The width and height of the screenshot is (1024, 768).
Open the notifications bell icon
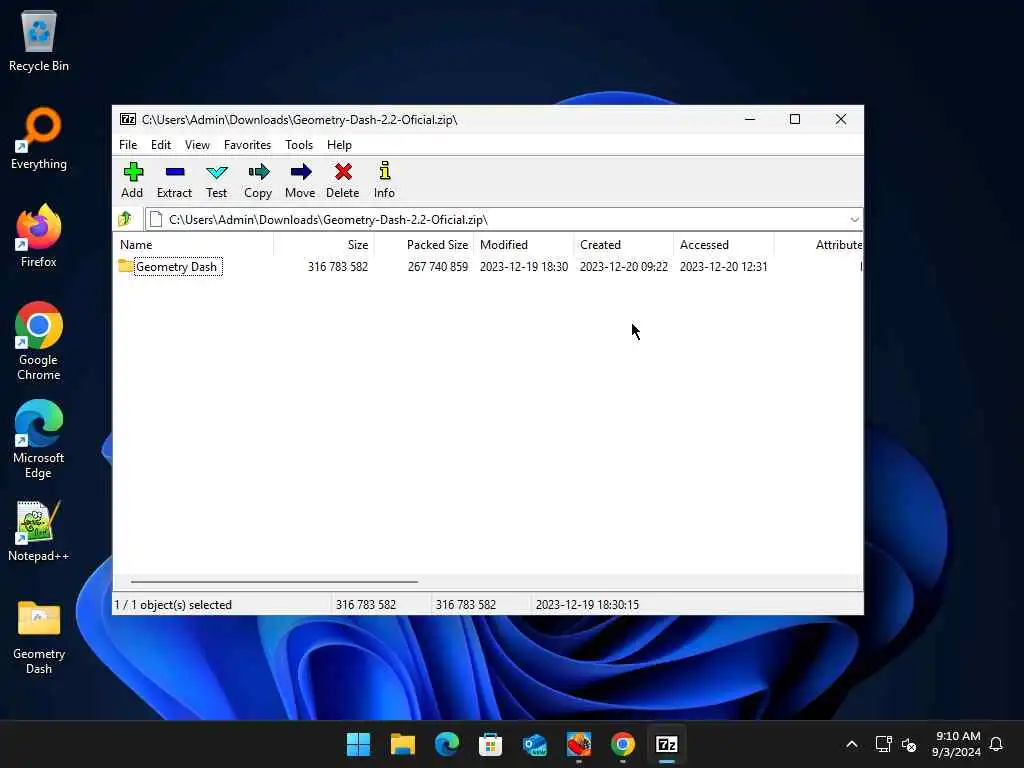996,744
